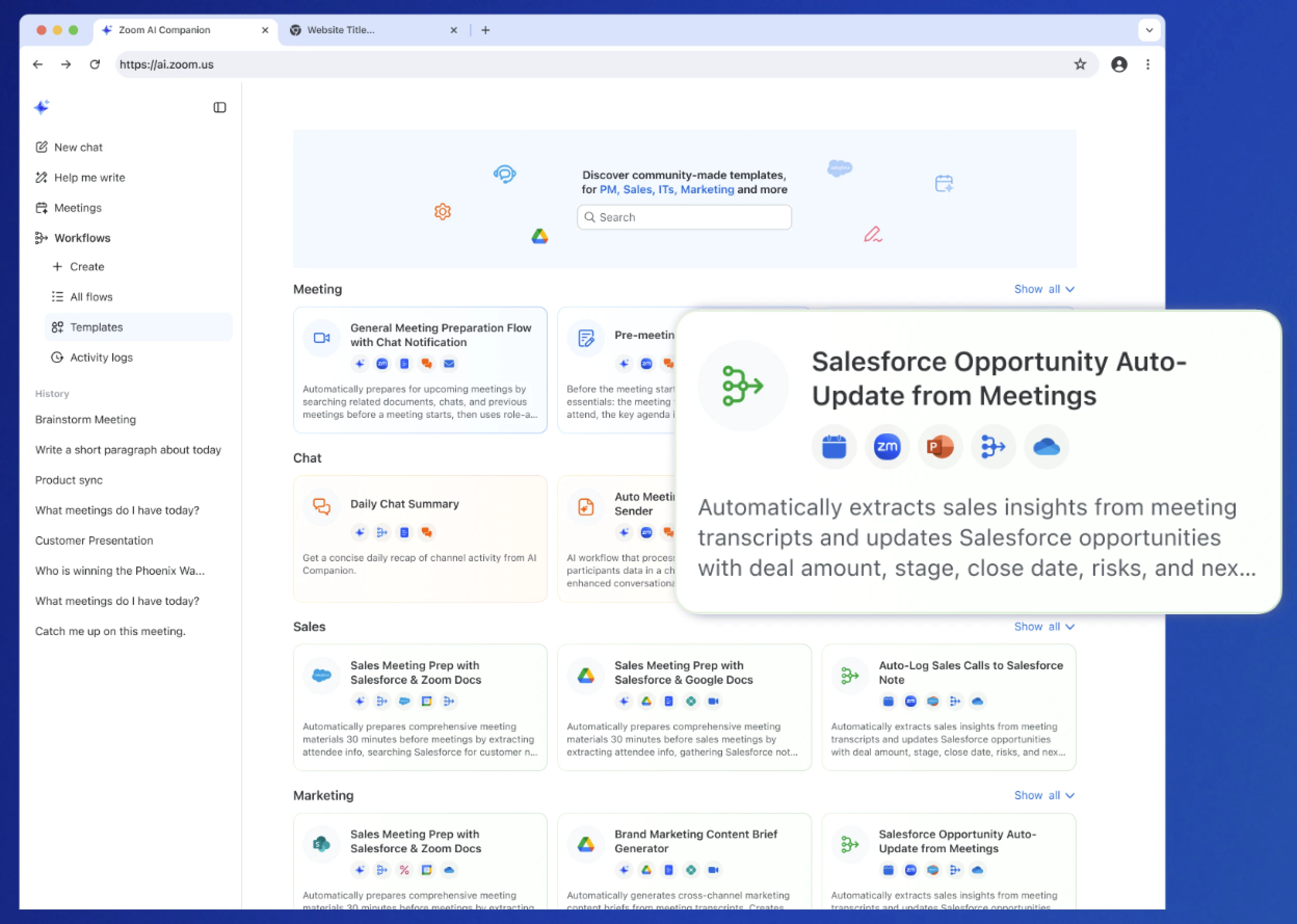Viewport: 1297px width, 924px height.
Task: Bookmark this page with the star
Action: coord(1080,64)
